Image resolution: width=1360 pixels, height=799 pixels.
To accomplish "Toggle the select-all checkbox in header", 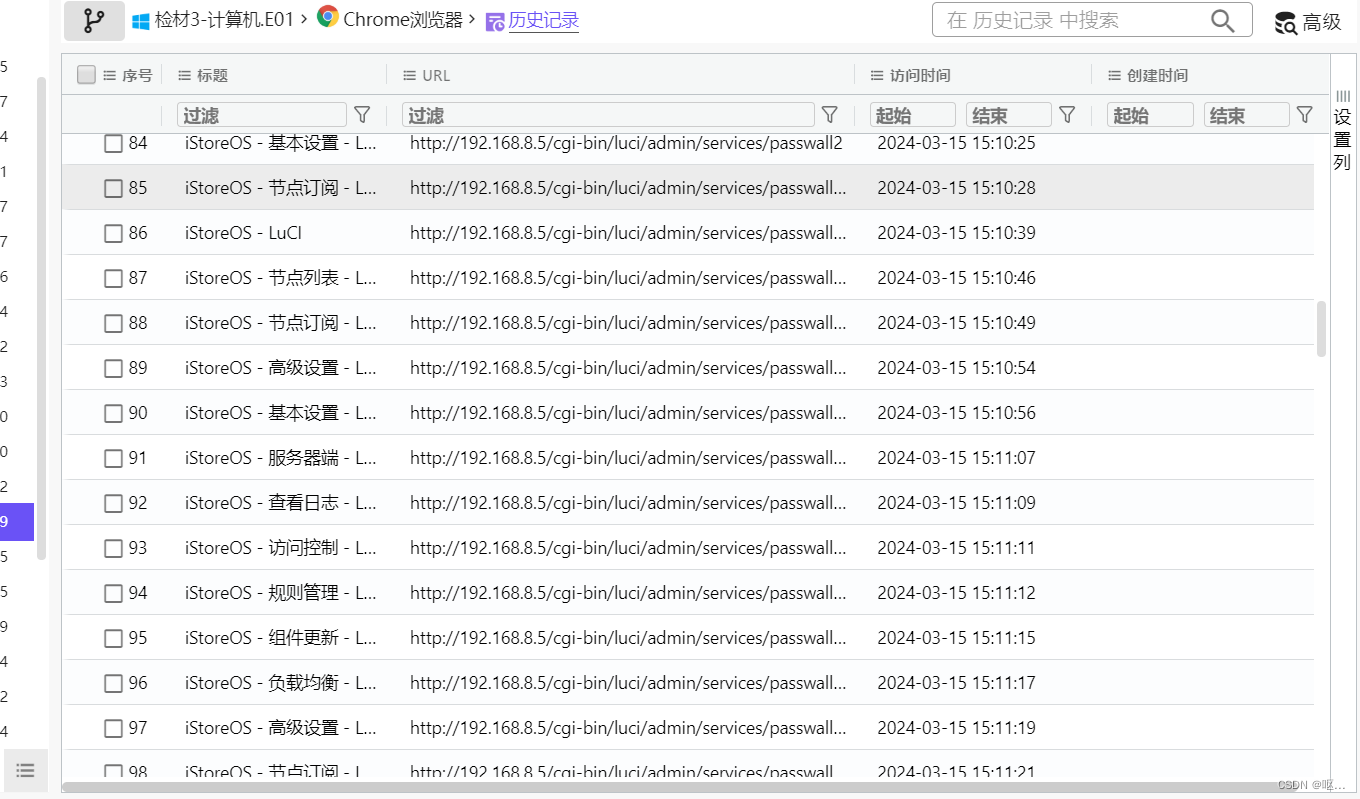I will point(86,74).
